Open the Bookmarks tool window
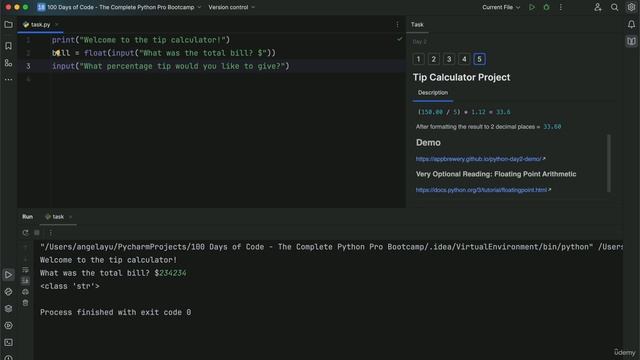Screen dimensions: 640x360 8,46
